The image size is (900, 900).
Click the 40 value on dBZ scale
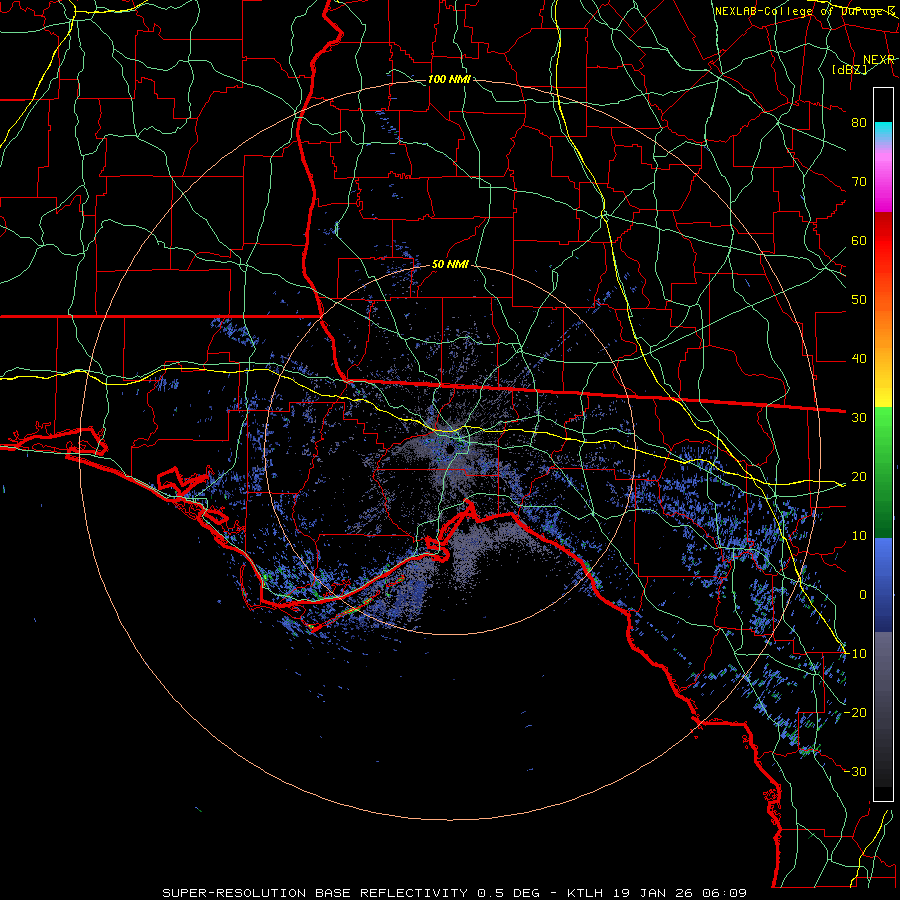click(859, 359)
